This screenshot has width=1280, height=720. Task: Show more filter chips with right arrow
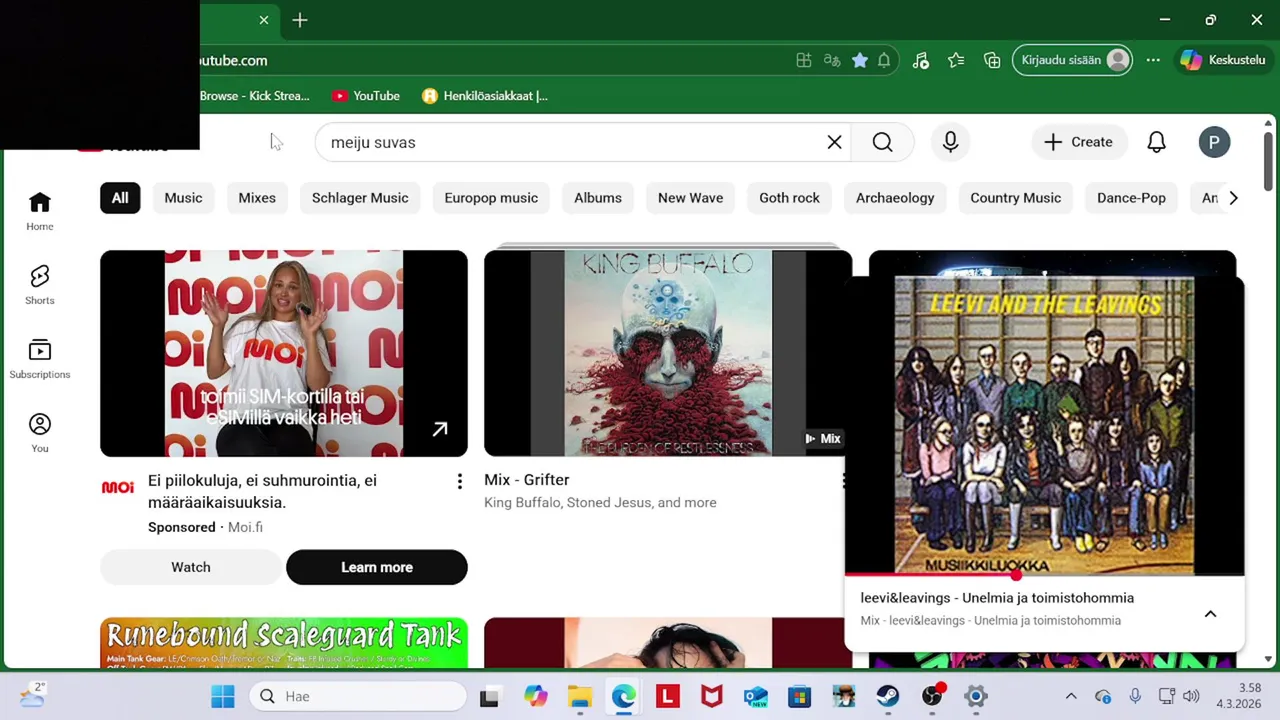click(x=1233, y=198)
